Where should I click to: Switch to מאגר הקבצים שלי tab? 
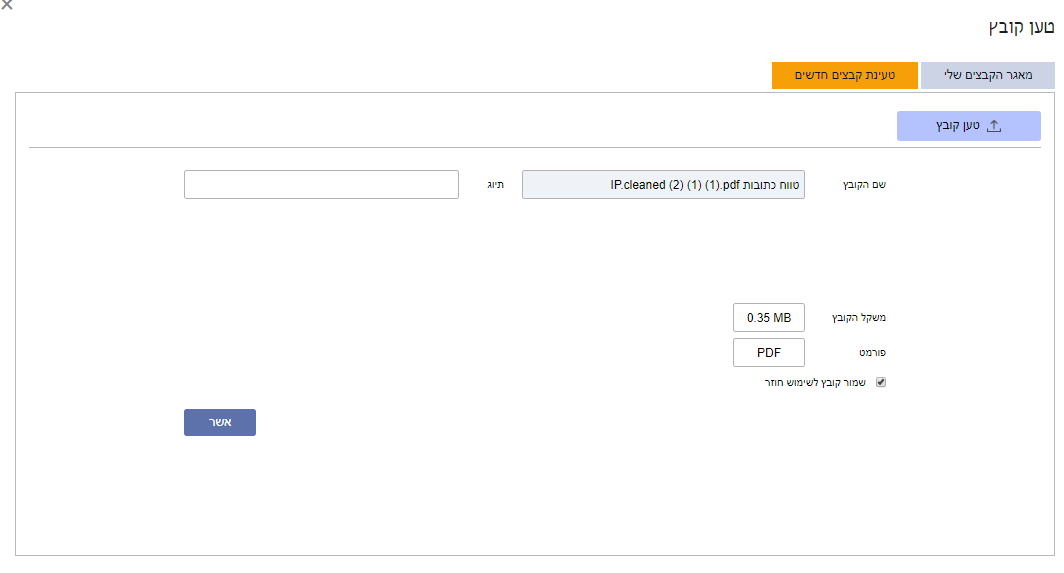click(x=987, y=75)
